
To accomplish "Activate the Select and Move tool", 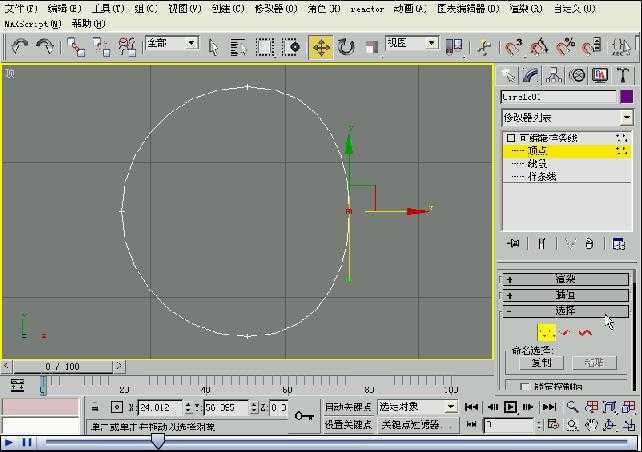I will (321, 47).
